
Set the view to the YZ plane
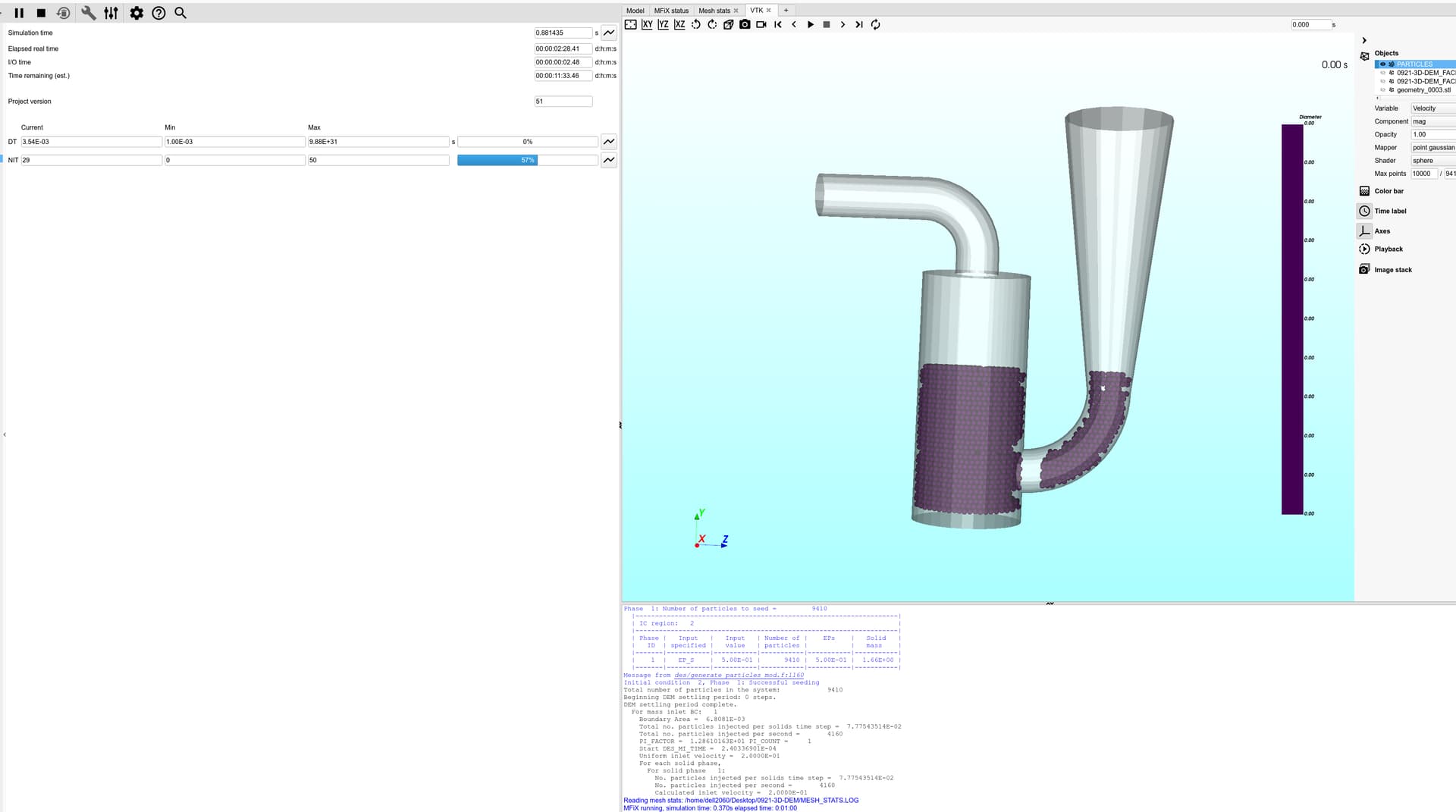(x=663, y=24)
